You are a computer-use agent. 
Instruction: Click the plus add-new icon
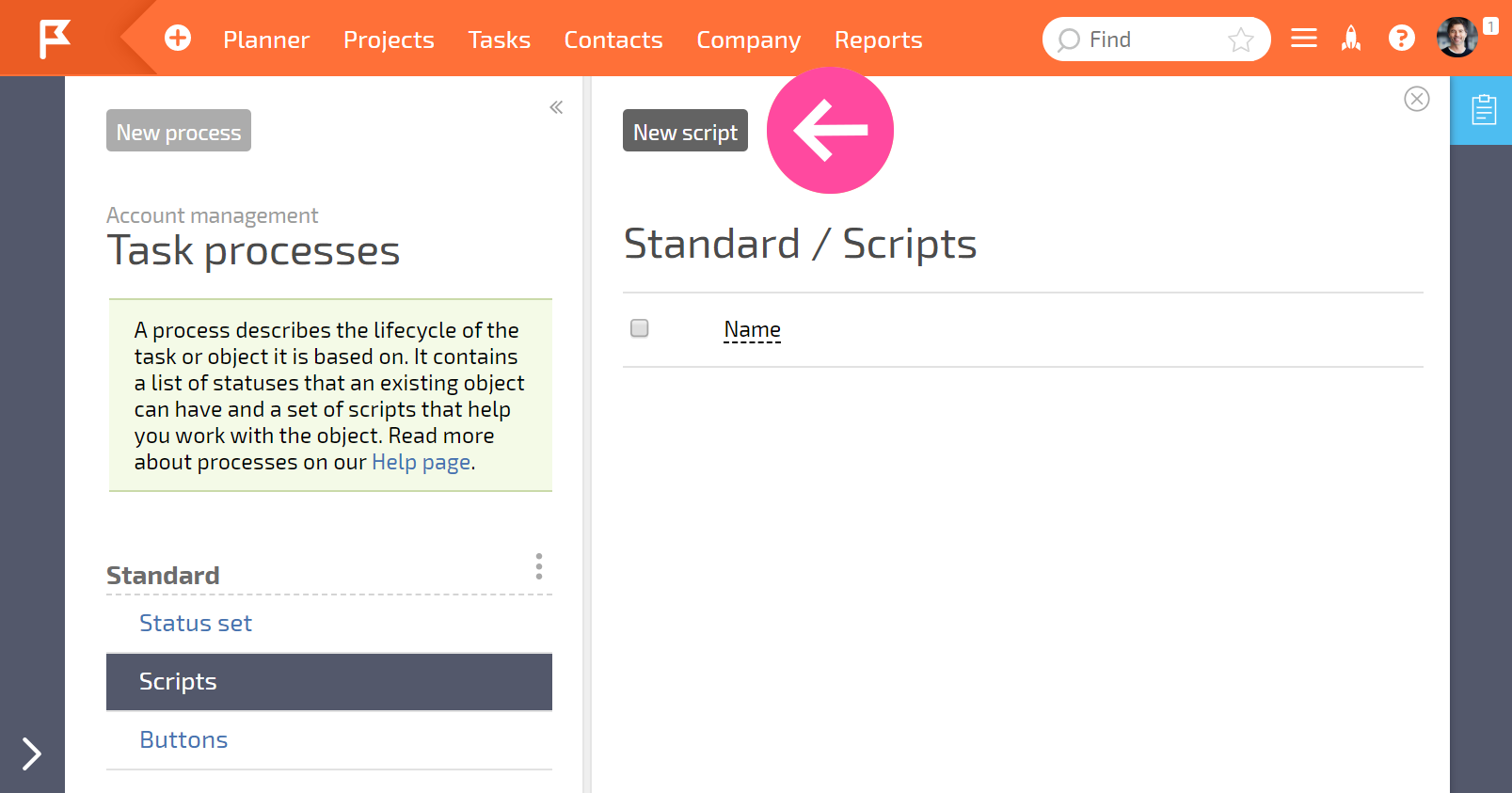tap(178, 38)
